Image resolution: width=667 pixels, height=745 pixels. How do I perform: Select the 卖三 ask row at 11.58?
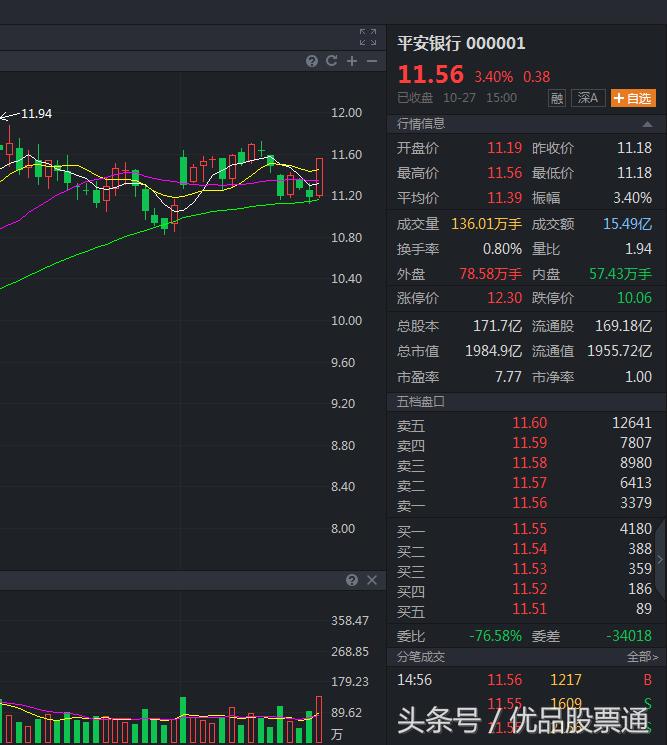tap(524, 463)
